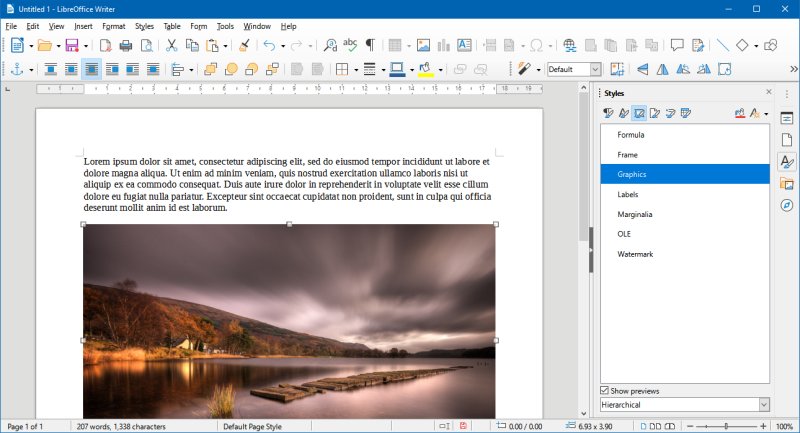This screenshot has width=800, height=433.
Task: Toggle formatting marks with the pilcrow icon
Action: (x=371, y=45)
